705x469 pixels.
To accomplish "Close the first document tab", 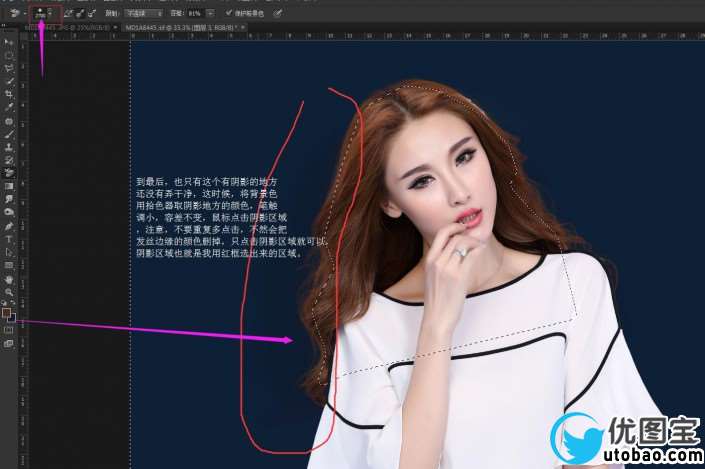I will 116,27.
